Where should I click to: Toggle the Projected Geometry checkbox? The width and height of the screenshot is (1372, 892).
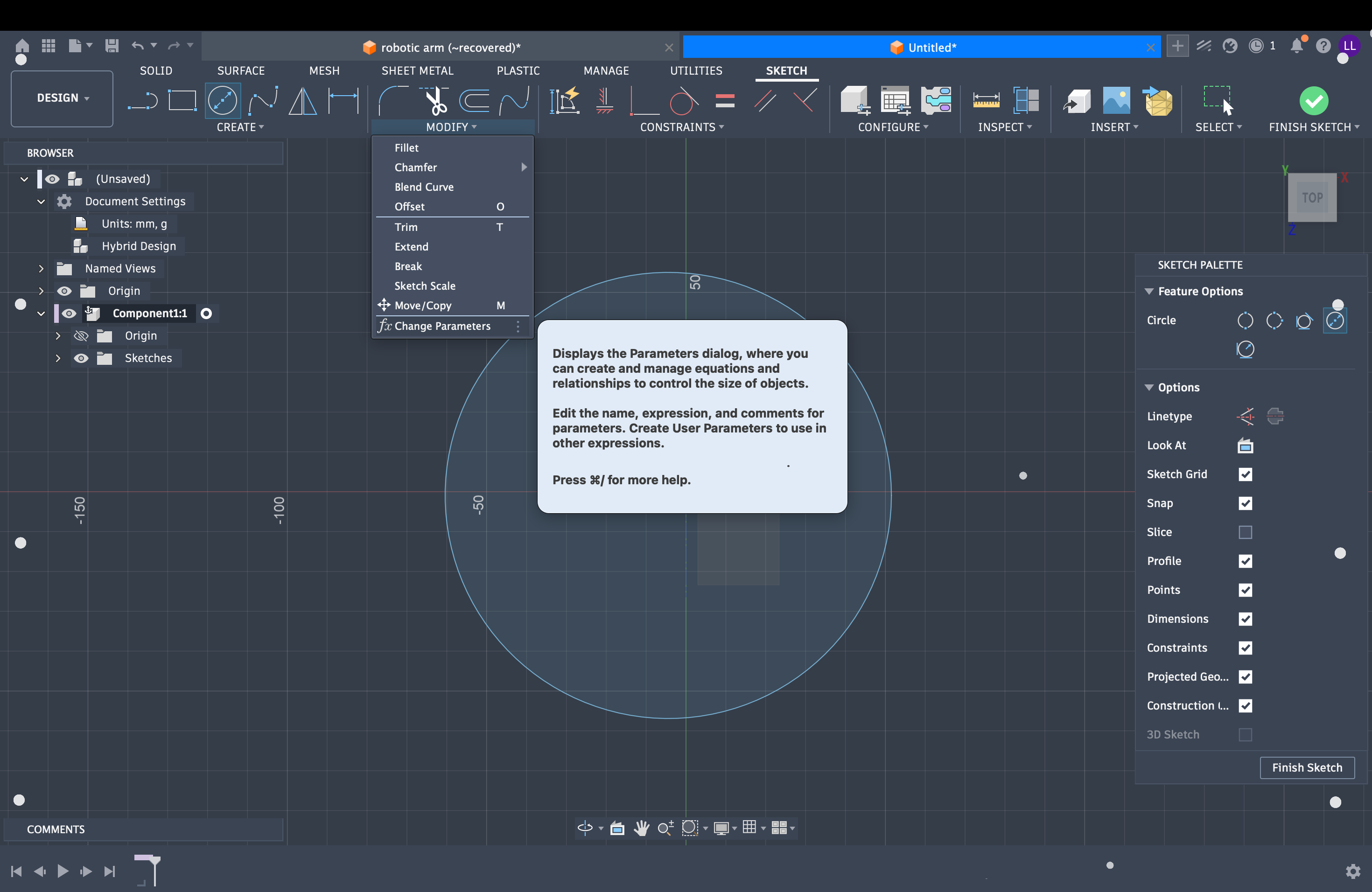pos(1245,676)
